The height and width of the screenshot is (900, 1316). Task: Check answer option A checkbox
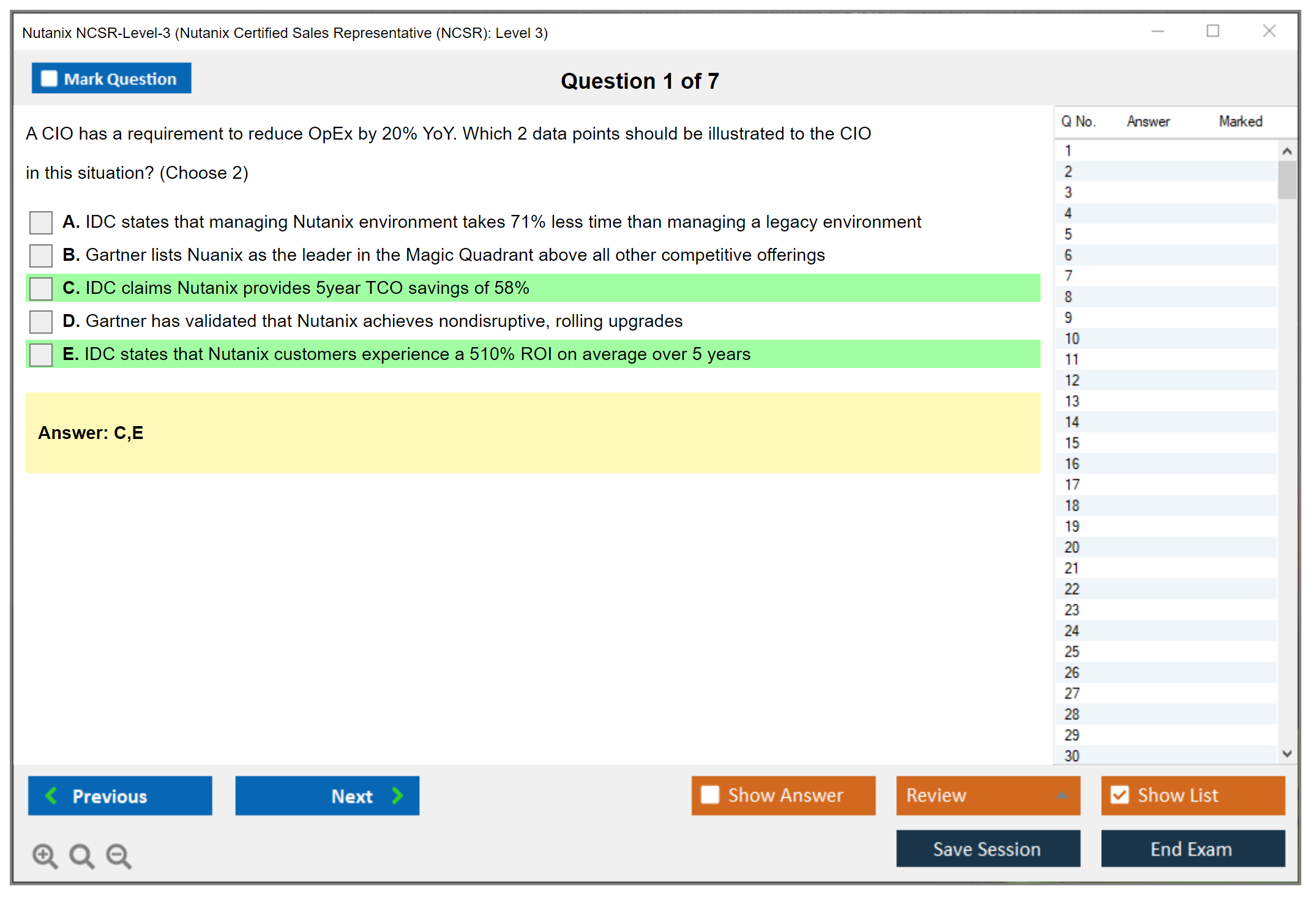coord(41,222)
